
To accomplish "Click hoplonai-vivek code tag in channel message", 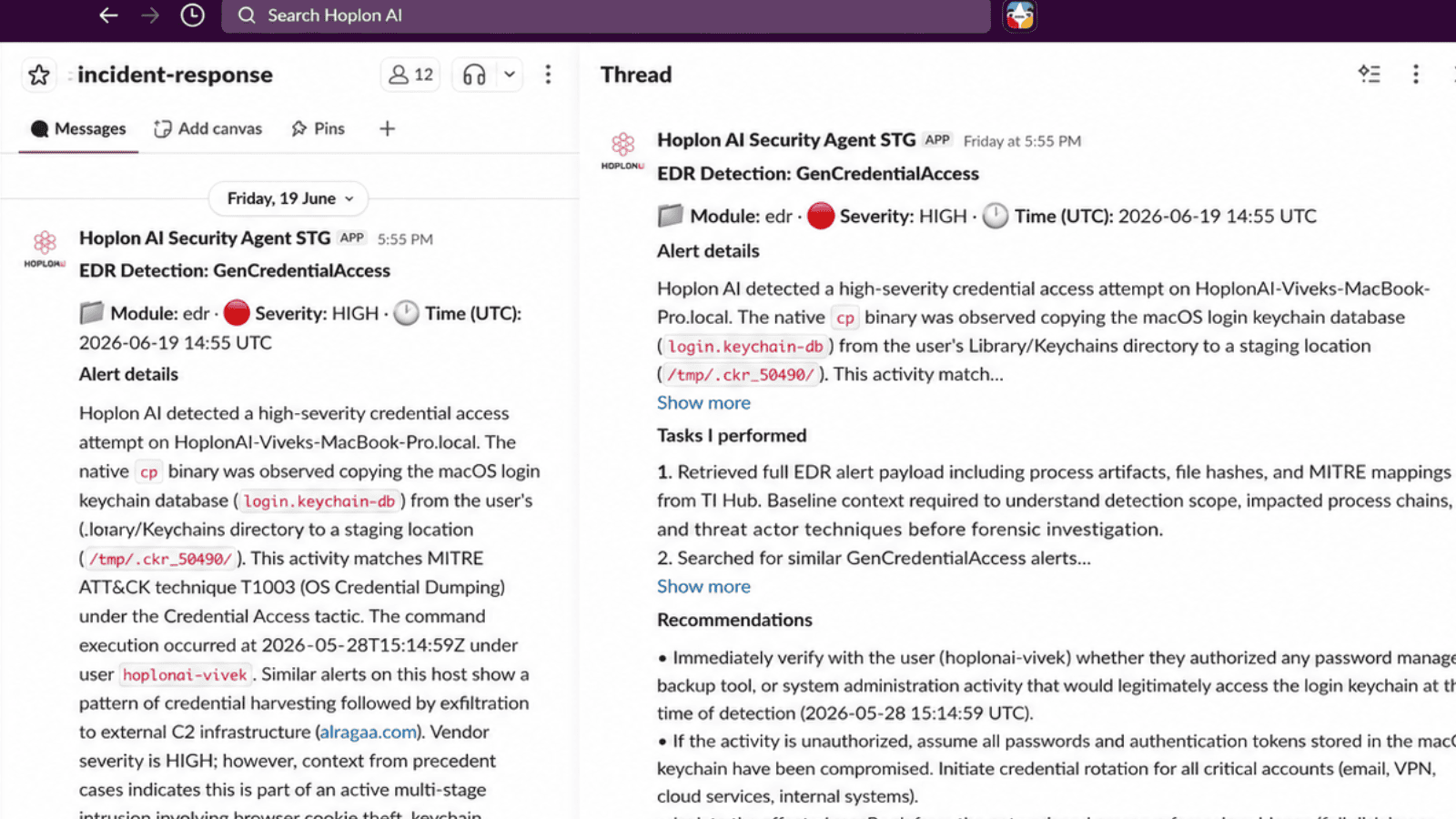I will (x=185, y=675).
